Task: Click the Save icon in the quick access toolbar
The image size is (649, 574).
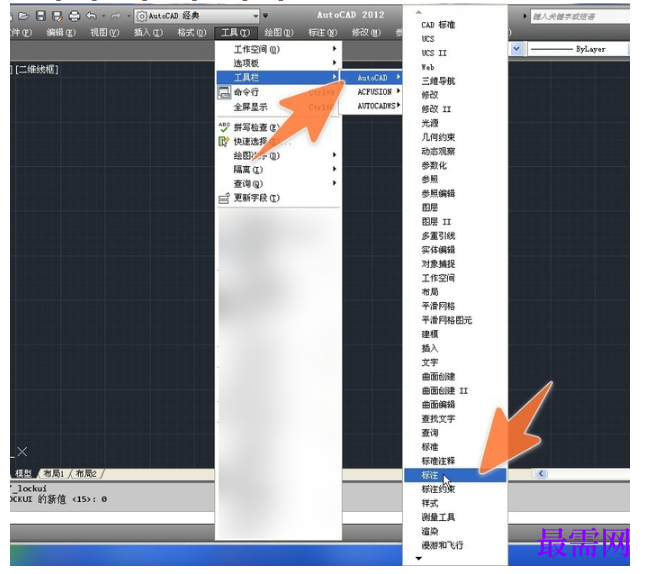Action: pyautogui.click(x=41, y=16)
